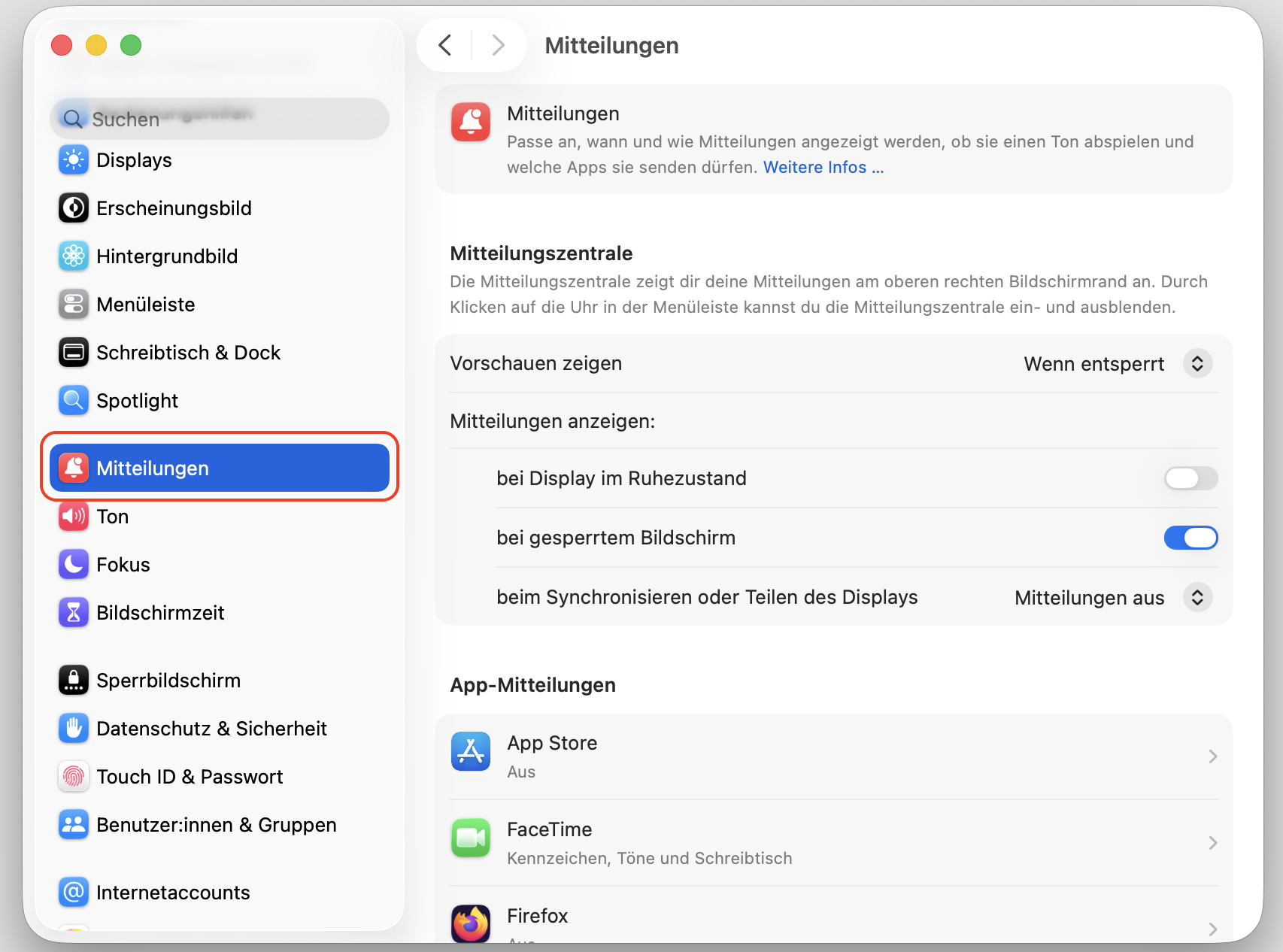Open Ton settings pane

[x=220, y=517]
